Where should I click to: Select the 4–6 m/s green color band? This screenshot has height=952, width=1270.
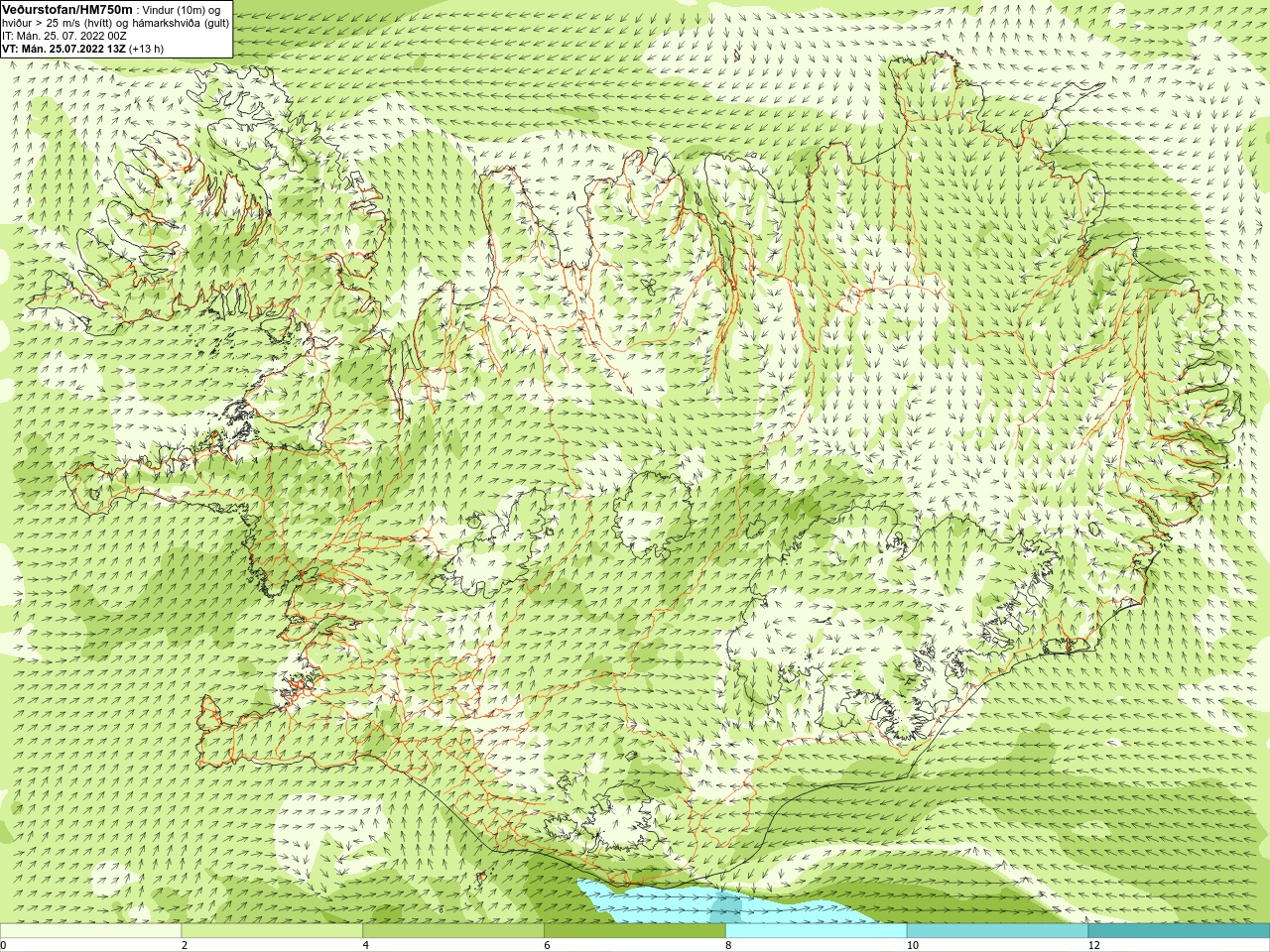point(453,930)
